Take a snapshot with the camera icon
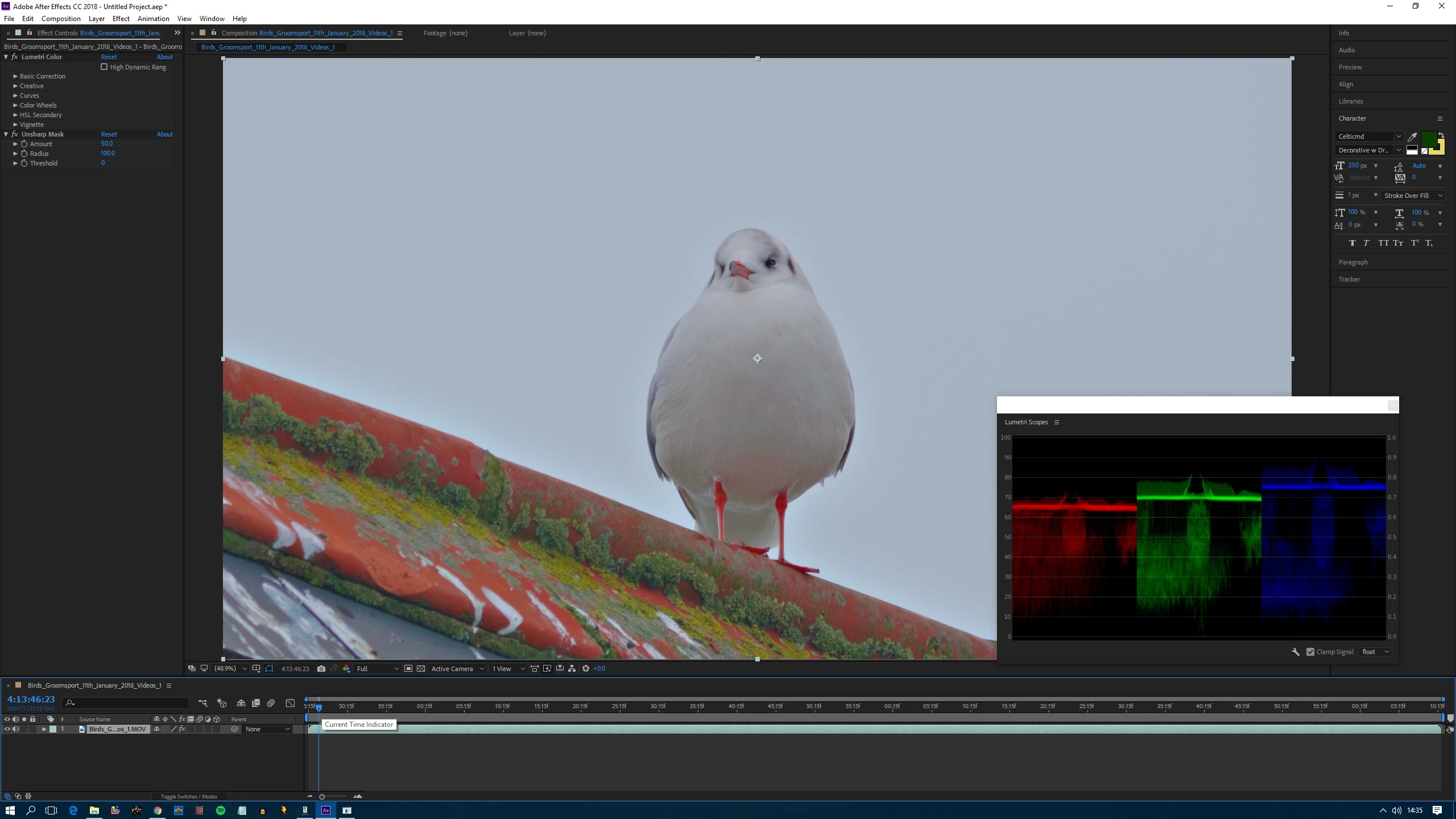Screen dimensions: 1456x819 [x=321, y=669]
